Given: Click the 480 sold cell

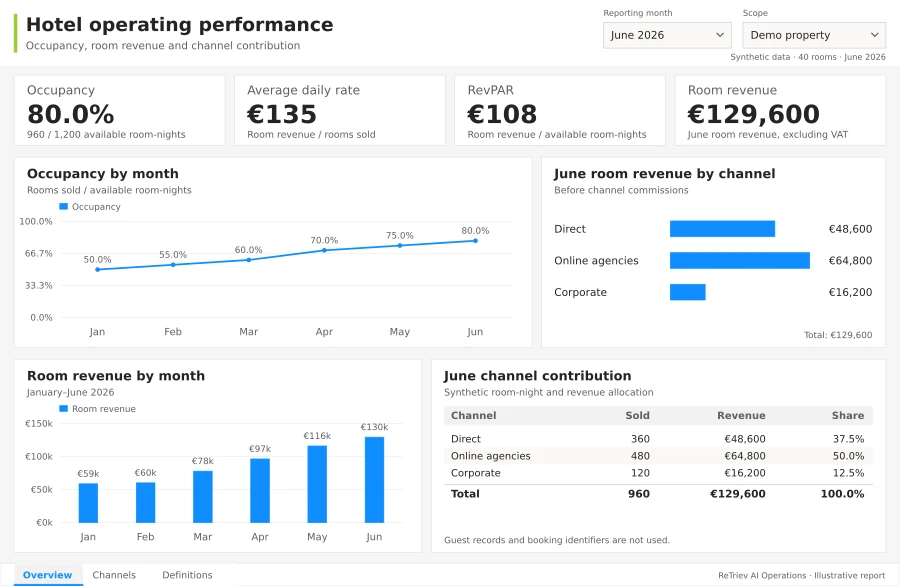Looking at the screenshot, I should click(x=640, y=456).
